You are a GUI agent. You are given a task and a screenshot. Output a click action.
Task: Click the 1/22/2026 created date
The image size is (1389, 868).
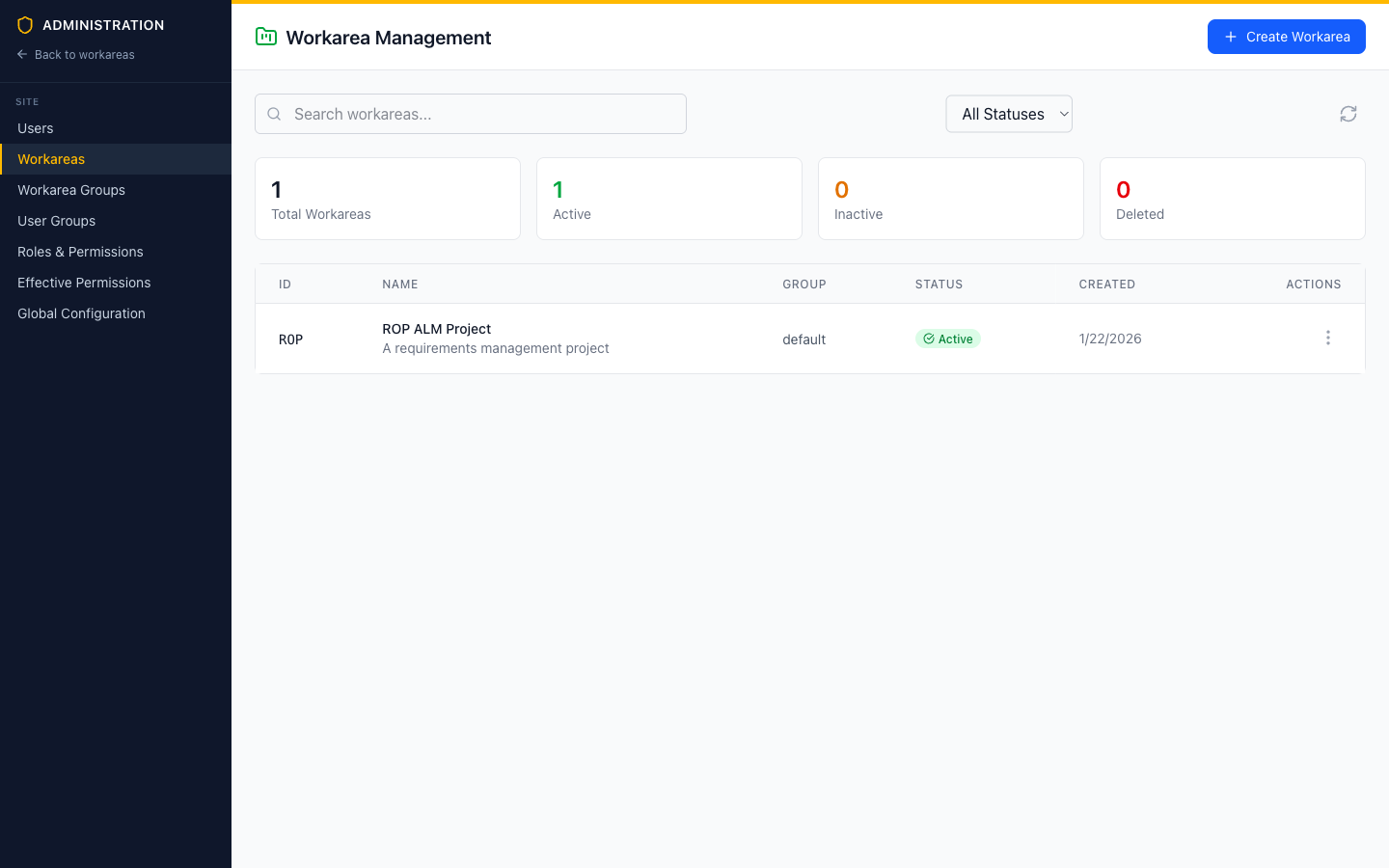pos(1110,339)
